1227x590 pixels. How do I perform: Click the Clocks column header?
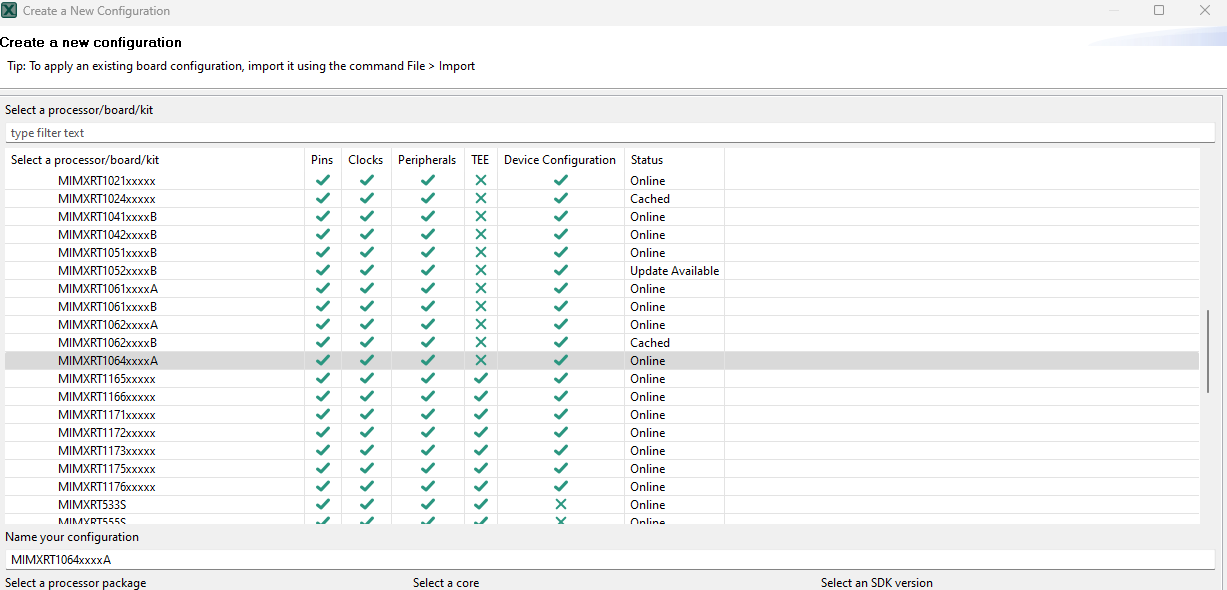[365, 160]
